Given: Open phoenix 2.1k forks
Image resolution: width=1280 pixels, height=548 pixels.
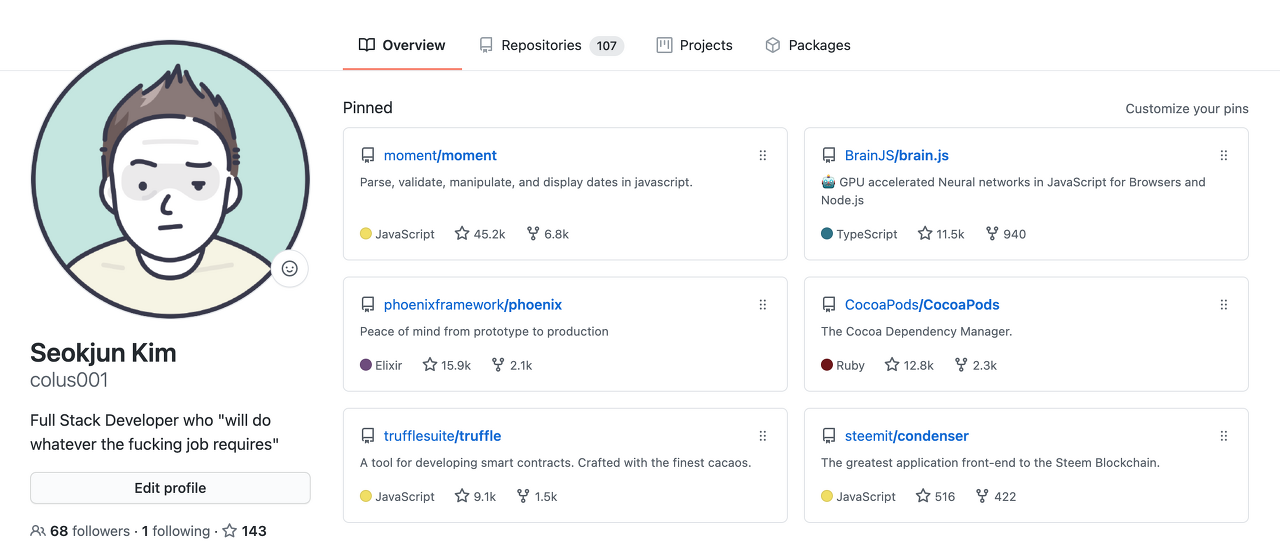Looking at the screenshot, I should [x=512, y=365].
